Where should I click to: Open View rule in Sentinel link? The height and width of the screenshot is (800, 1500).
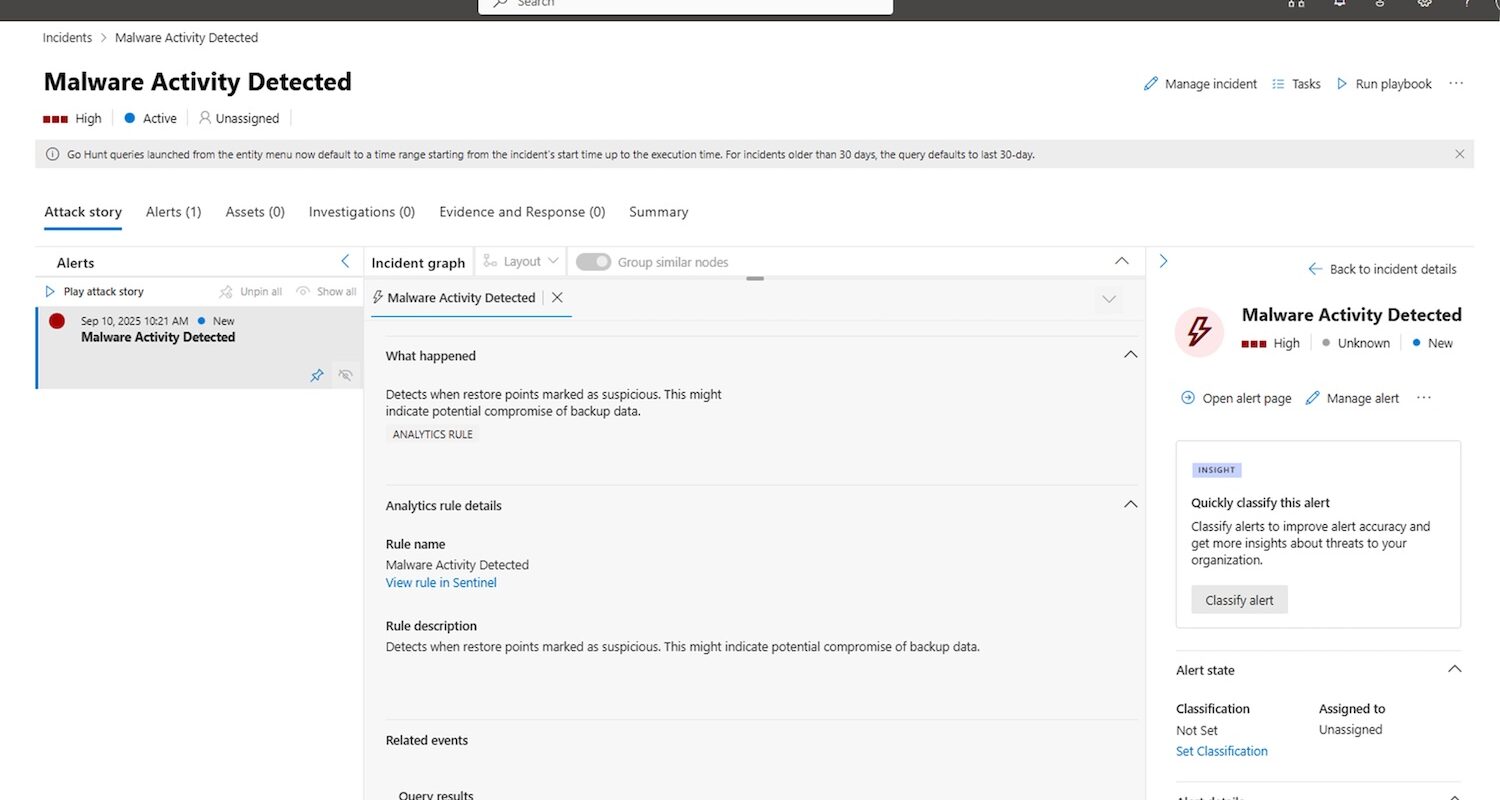441,583
